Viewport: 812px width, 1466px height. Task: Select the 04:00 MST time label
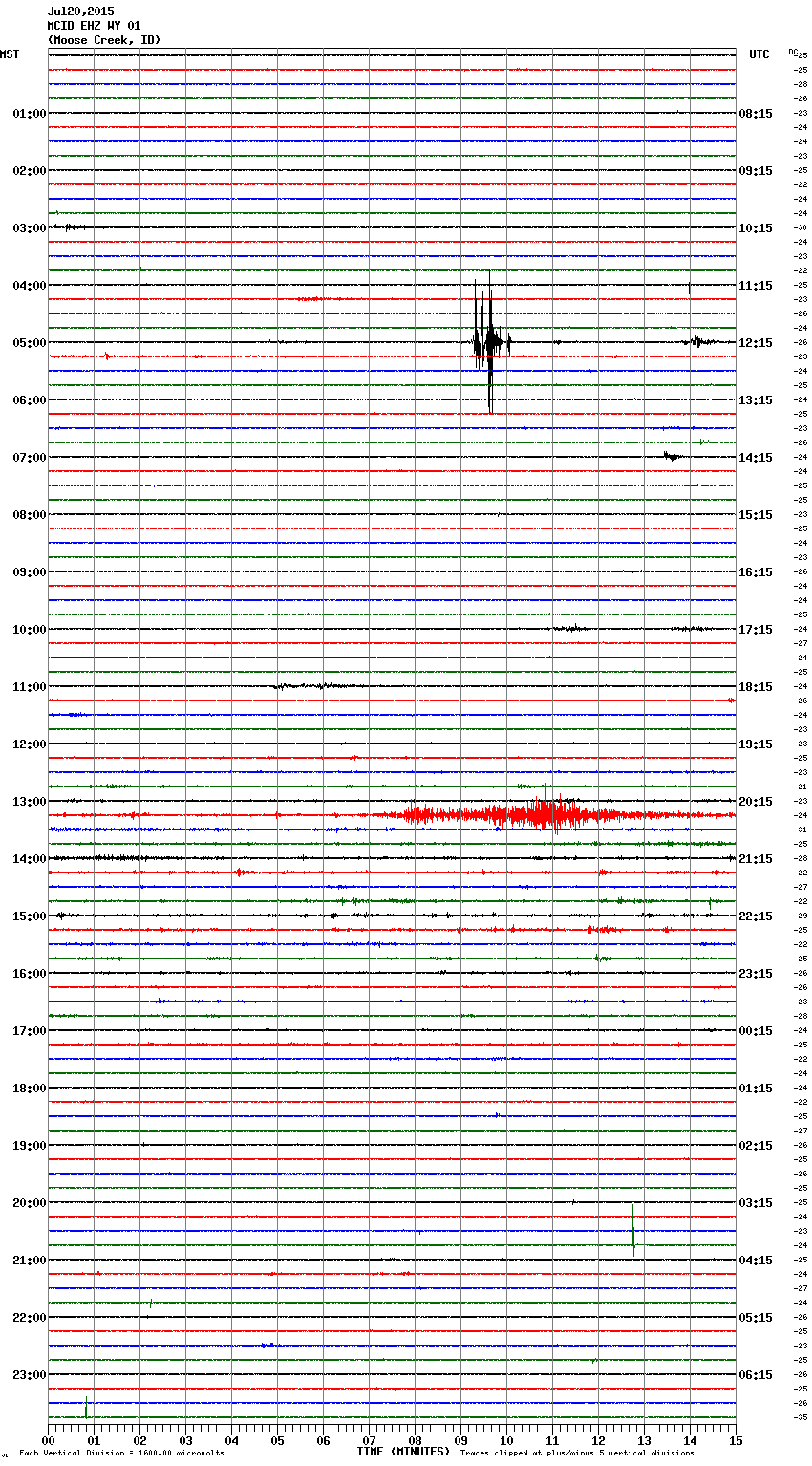[30, 286]
